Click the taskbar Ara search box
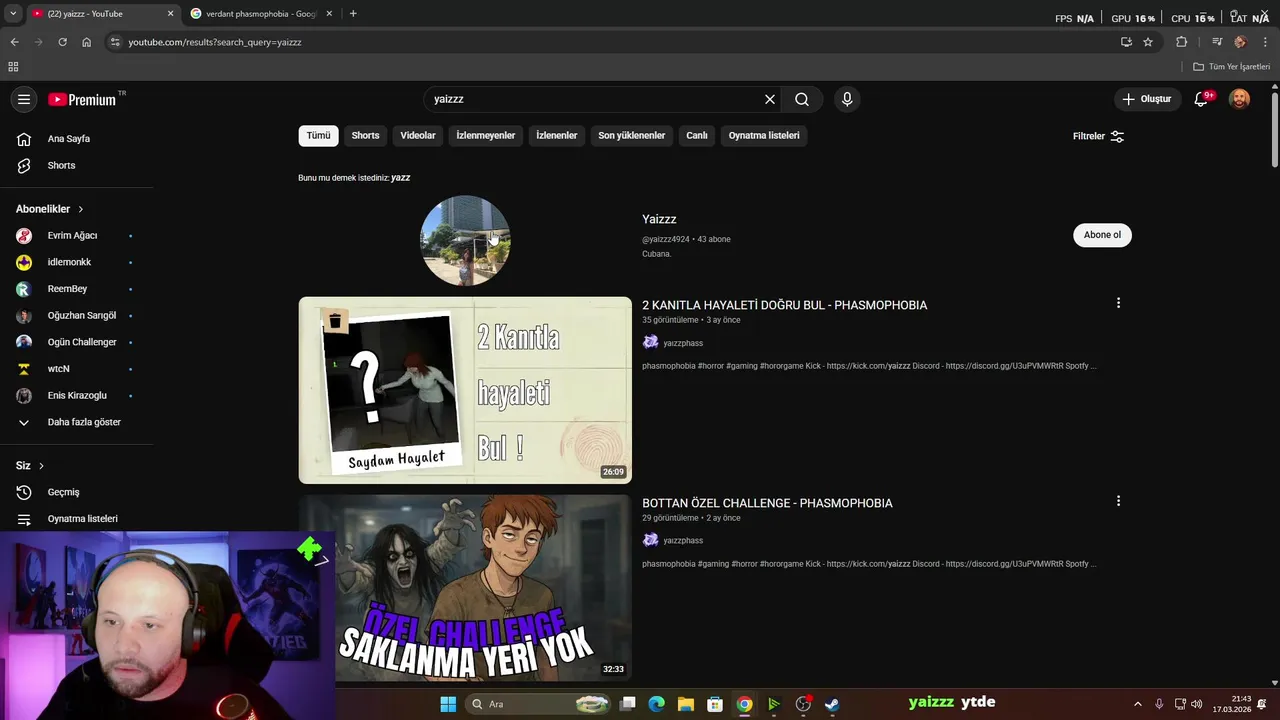Screen dimensions: 1280x720 [540, 704]
